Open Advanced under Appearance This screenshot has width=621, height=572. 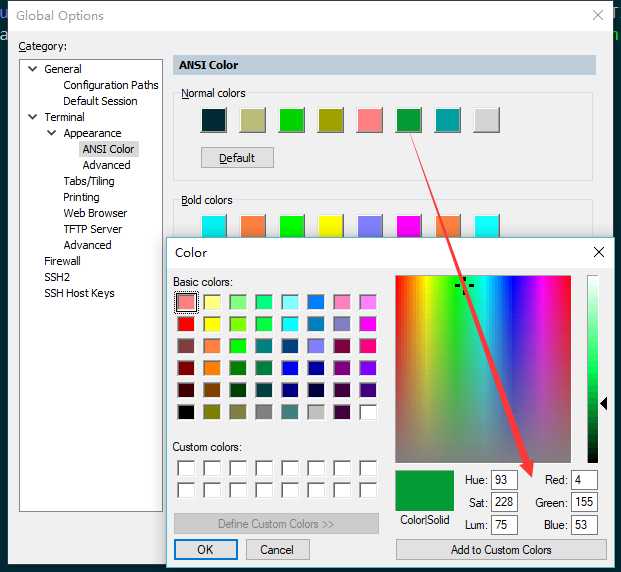[x=106, y=165]
